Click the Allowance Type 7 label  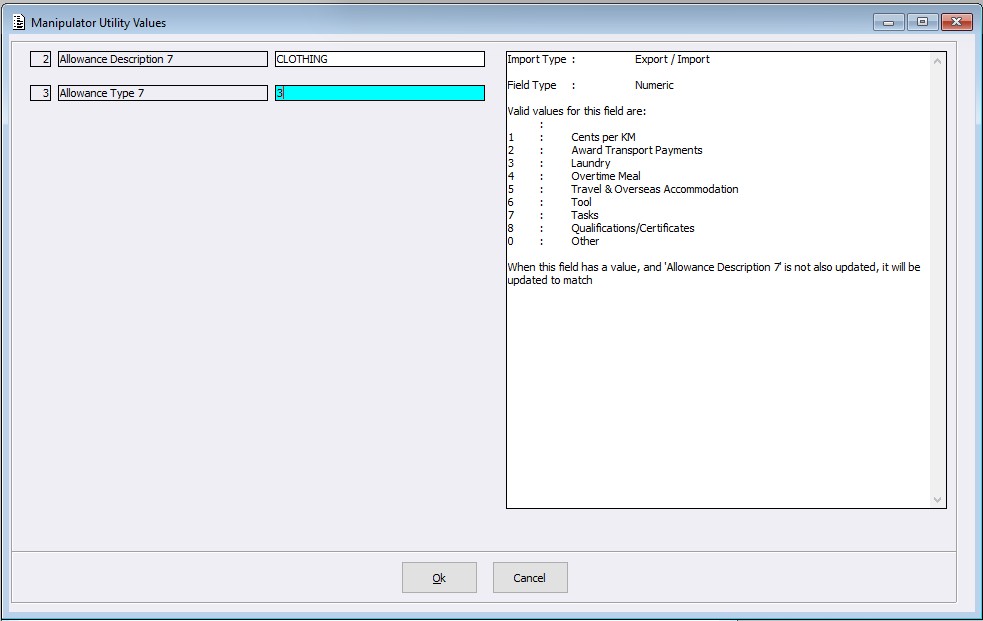click(162, 93)
